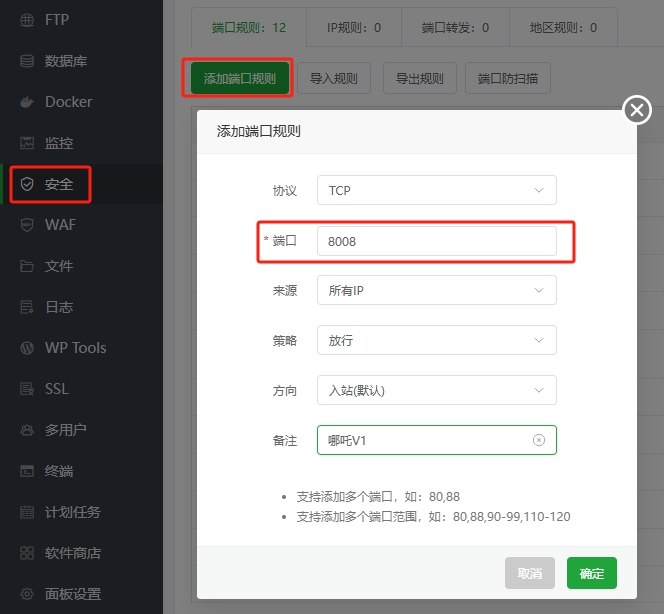Click the FTP globe icon in sidebar

[27, 20]
